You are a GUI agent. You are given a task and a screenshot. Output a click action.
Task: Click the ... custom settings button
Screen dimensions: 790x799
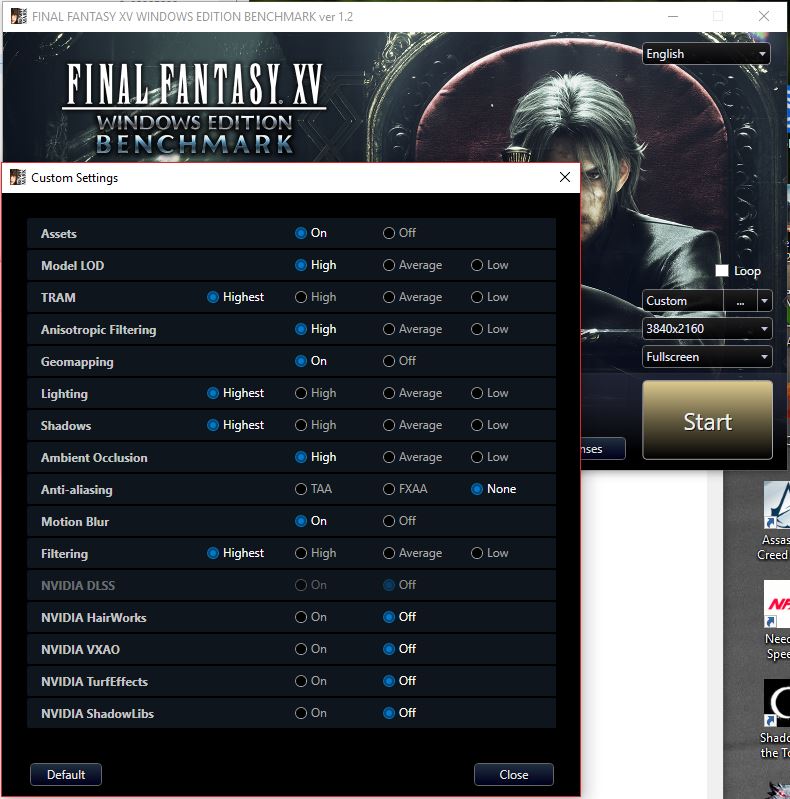click(740, 301)
